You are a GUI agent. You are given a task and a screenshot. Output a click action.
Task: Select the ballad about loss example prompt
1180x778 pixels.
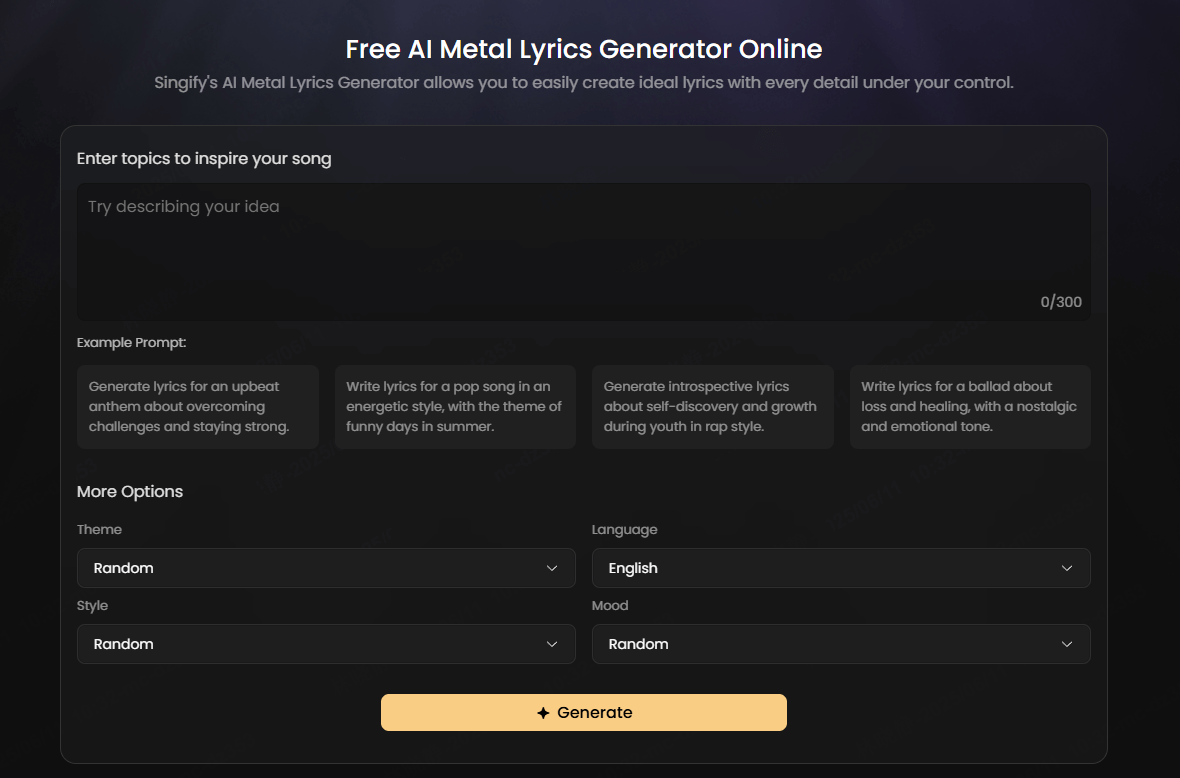click(970, 406)
